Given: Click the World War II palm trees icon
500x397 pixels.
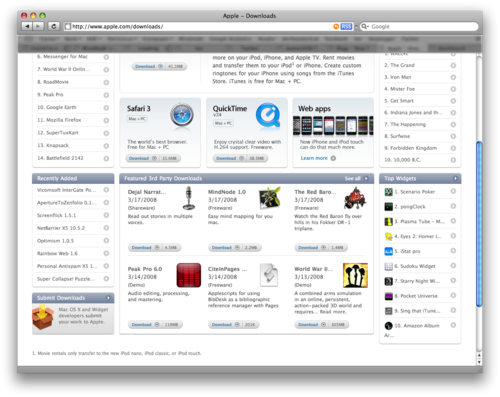Looking at the screenshot, I should (355, 275).
